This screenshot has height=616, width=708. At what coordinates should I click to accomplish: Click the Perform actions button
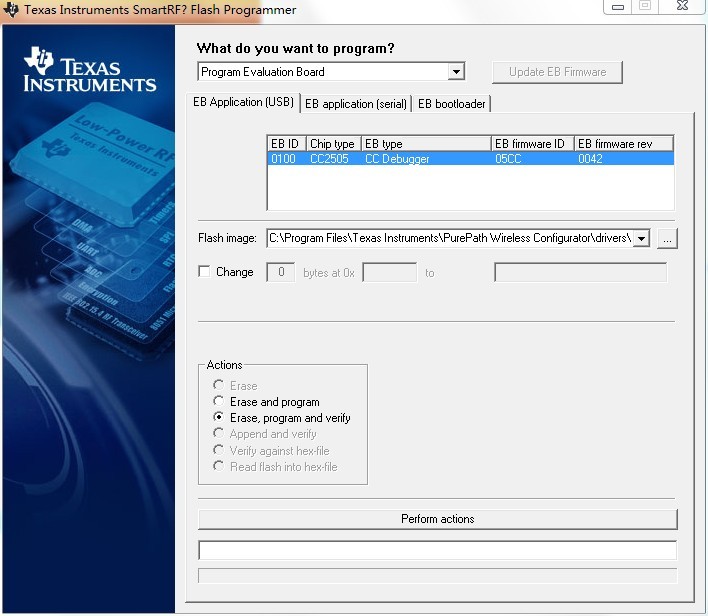pyautogui.click(x=438, y=519)
